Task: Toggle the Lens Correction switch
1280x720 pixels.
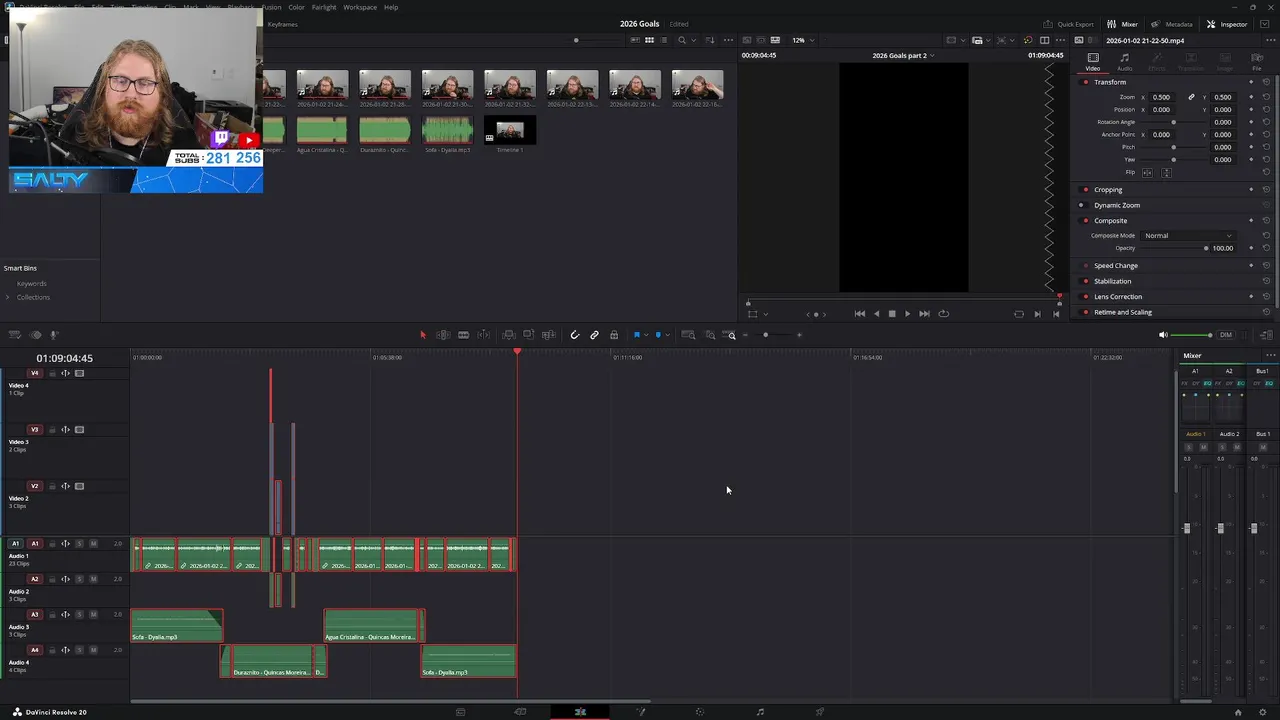Action: (1086, 296)
